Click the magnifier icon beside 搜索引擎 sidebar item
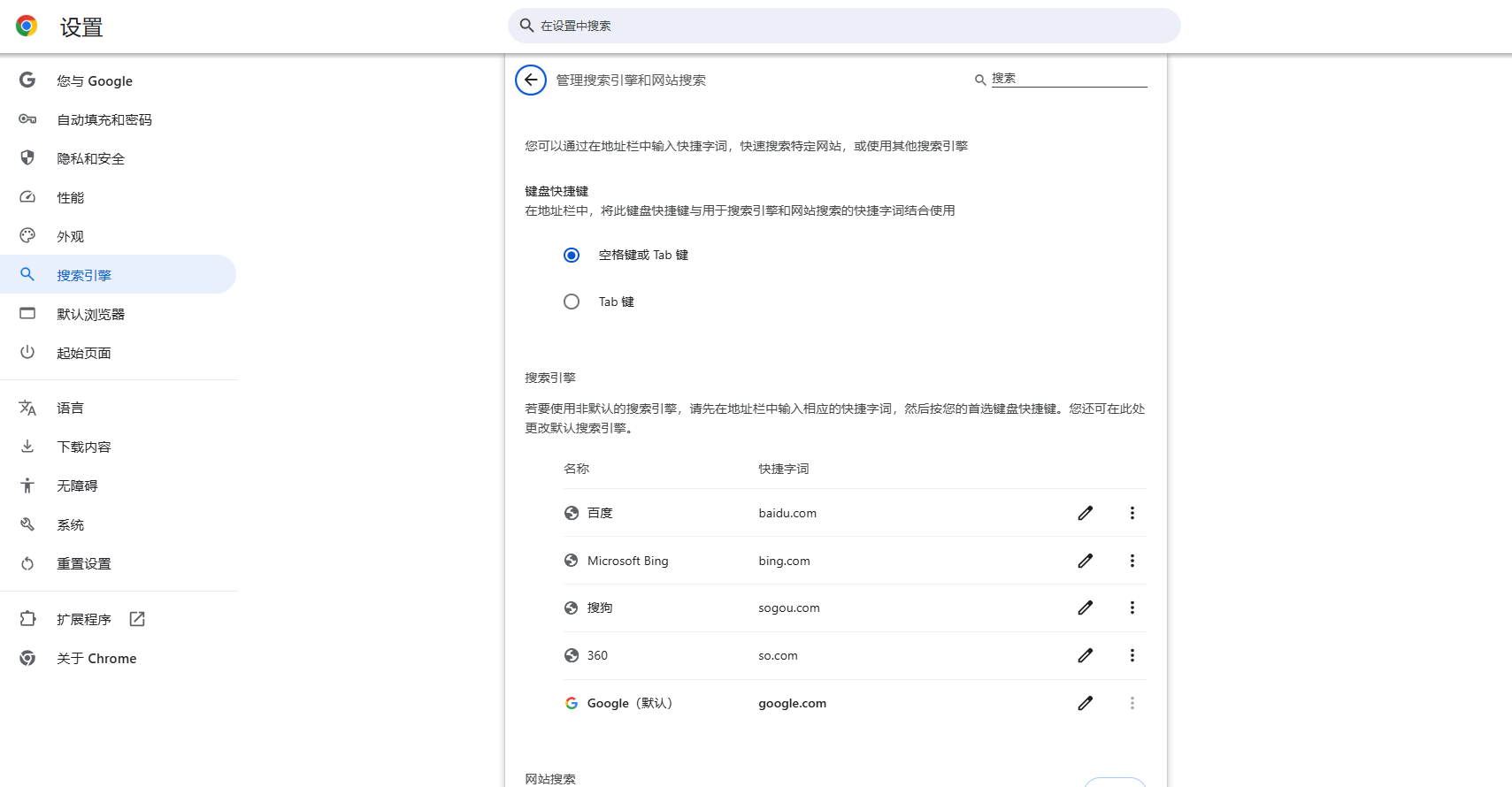 pos(27,274)
